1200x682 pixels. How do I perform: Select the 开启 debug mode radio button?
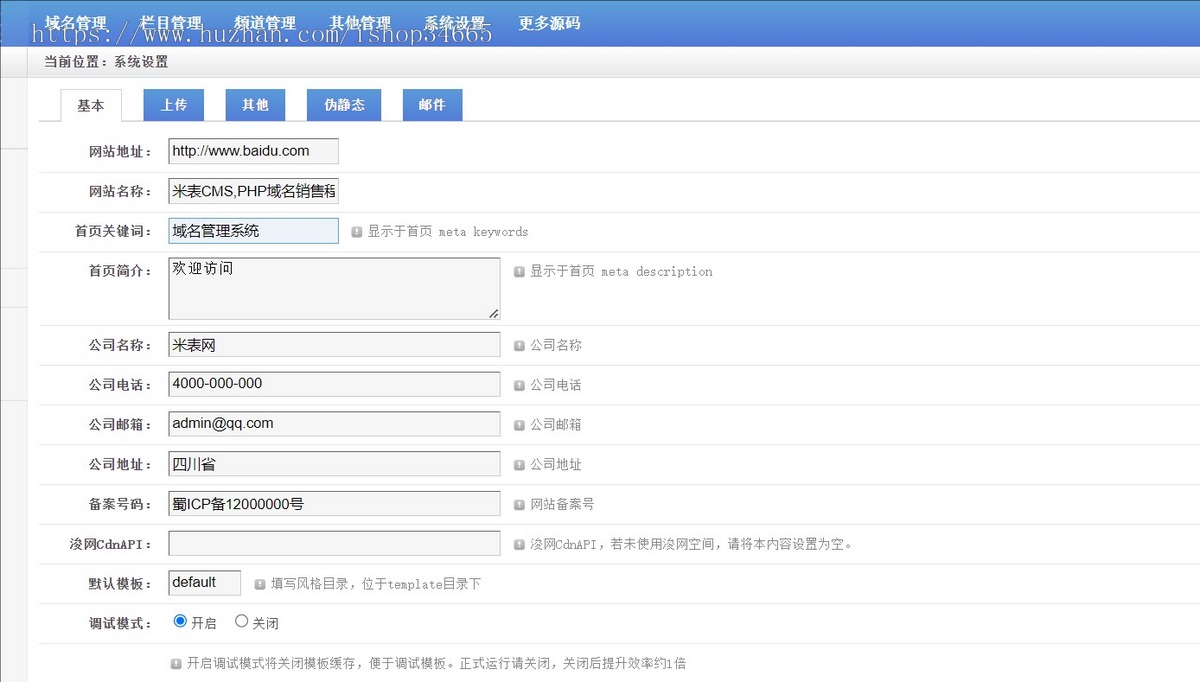point(180,621)
